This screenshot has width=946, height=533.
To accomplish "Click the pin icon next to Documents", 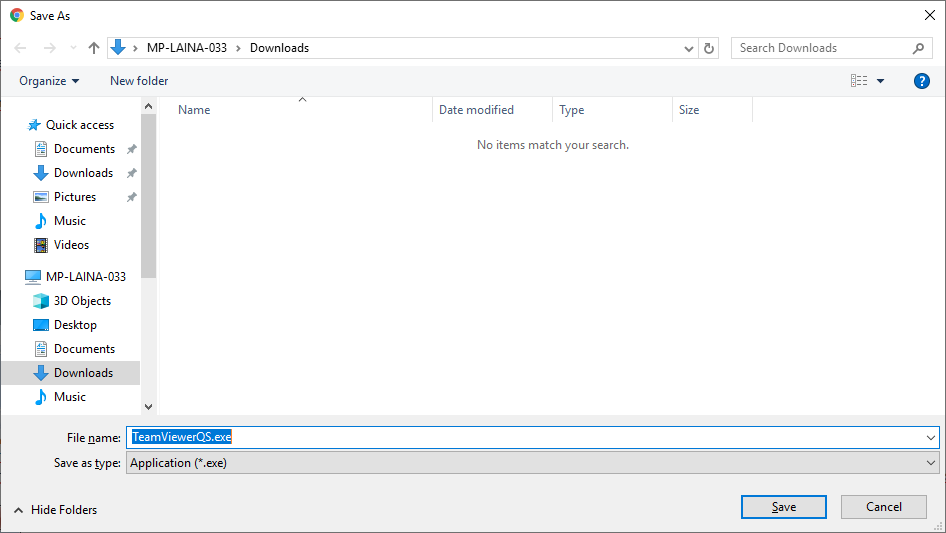I will [132, 149].
